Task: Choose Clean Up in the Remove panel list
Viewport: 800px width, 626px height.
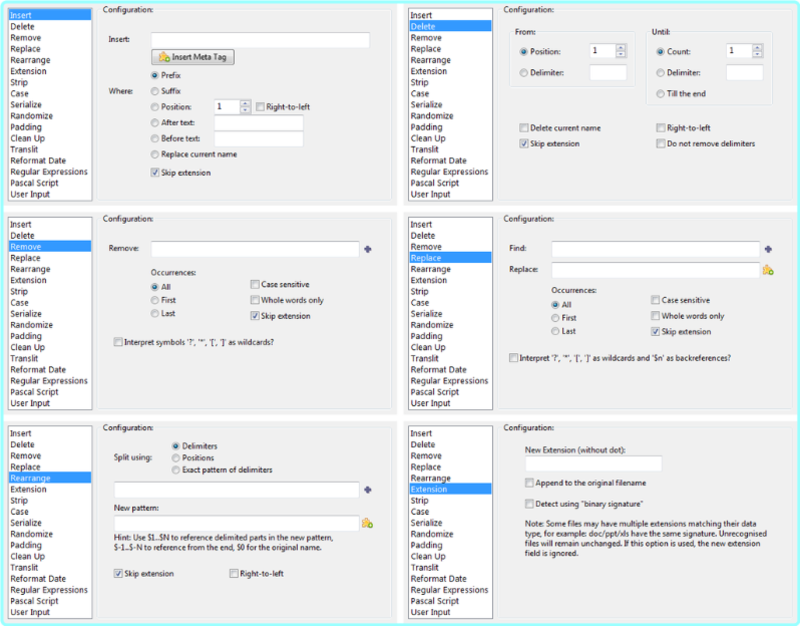Action: (x=50, y=347)
